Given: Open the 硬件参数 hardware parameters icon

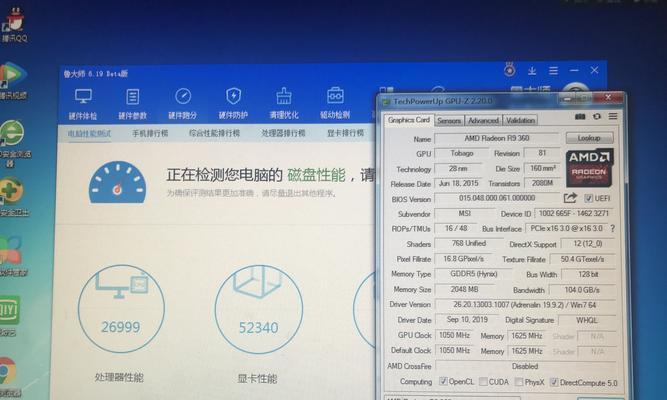Looking at the screenshot, I should pyautogui.click(x=133, y=103).
